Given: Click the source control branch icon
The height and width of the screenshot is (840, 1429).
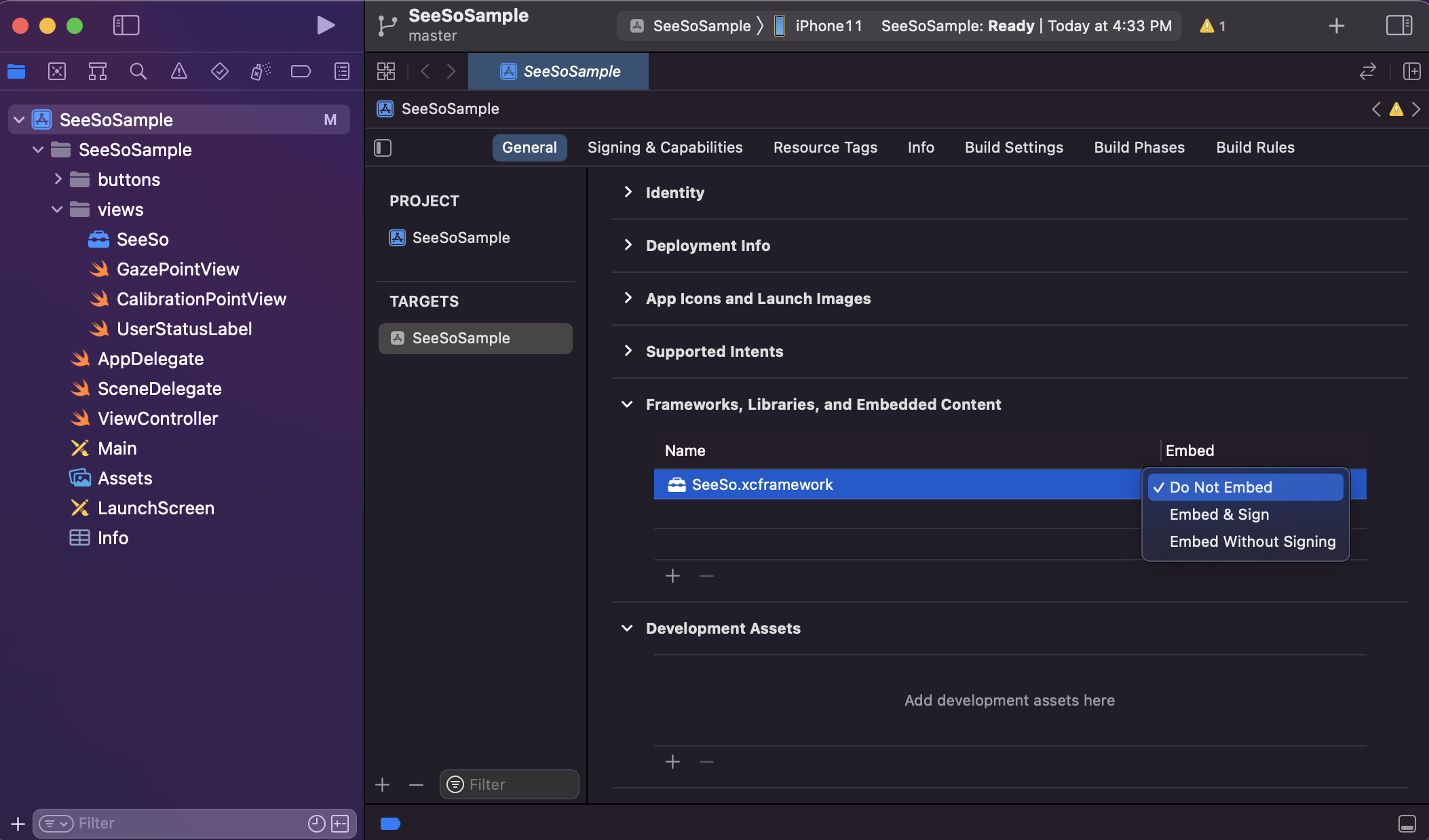Looking at the screenshot, I should [387, 26].
